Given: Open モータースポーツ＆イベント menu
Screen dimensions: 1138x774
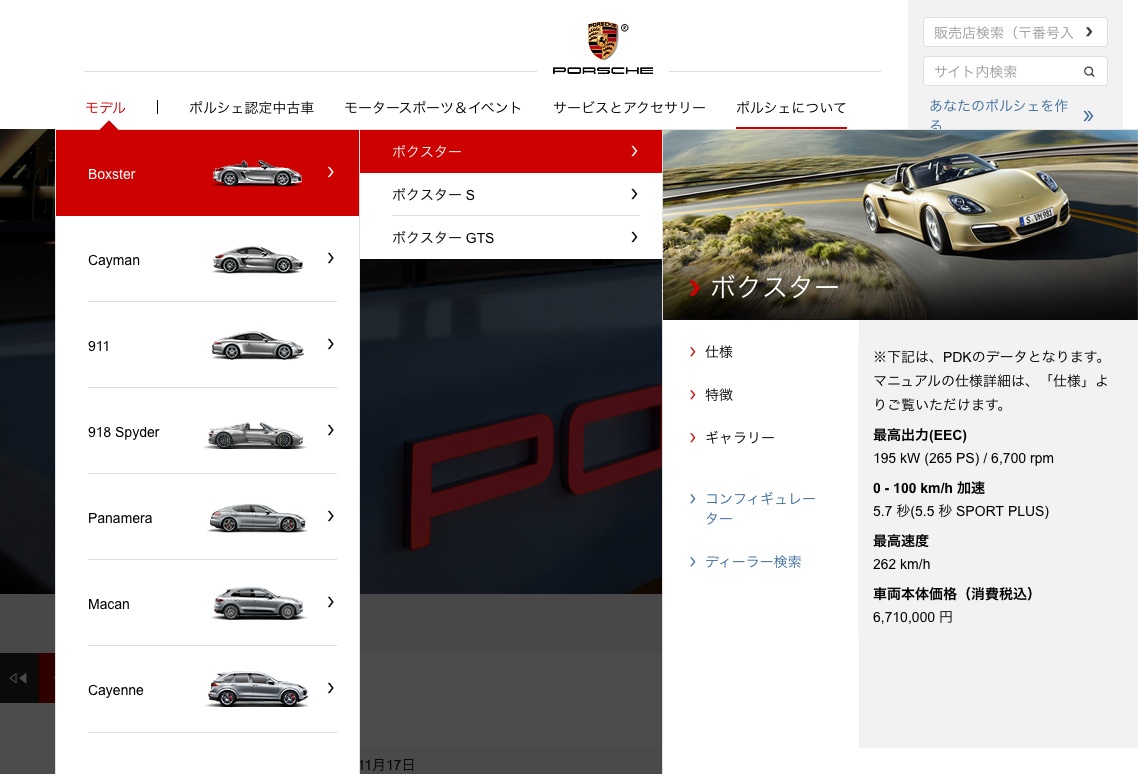Looking at the screenshot, I should click(433, 107).
